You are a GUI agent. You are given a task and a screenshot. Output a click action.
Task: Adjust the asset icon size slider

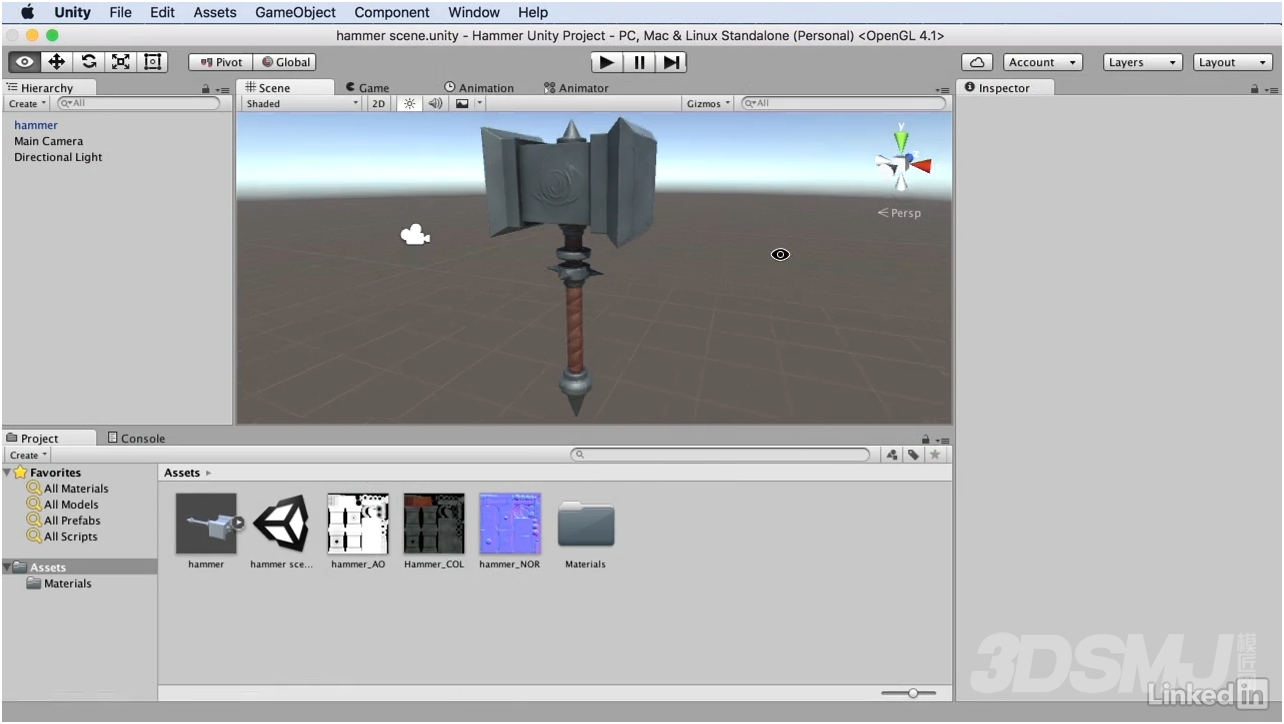[908, 693]
